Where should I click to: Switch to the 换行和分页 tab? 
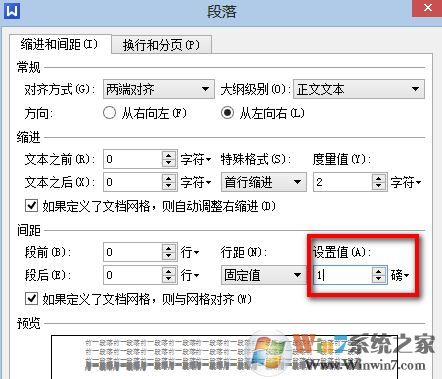pos(161,45)
